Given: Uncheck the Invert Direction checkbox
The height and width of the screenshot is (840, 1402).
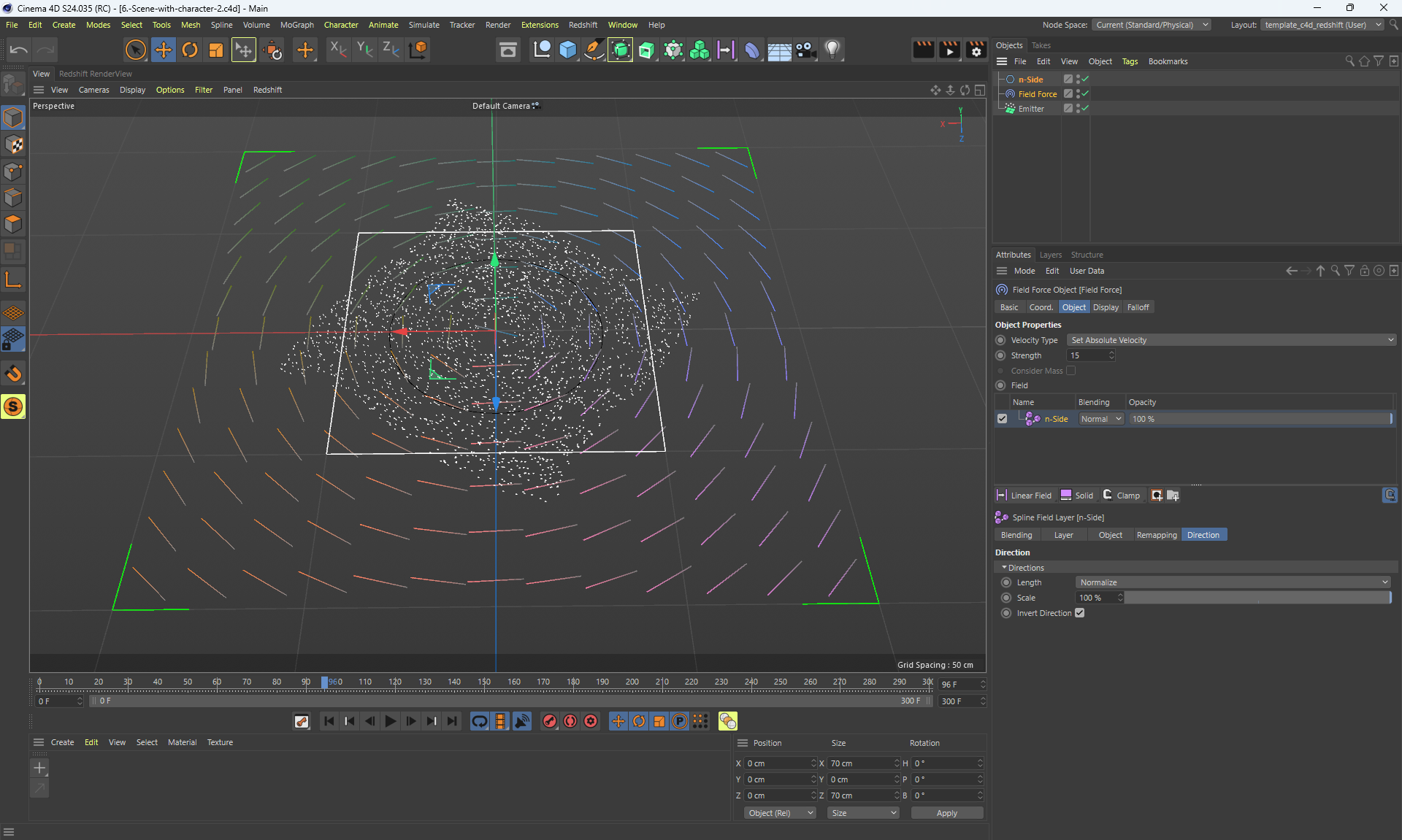Looking at the screenshot, I should tap(1079, 613).
